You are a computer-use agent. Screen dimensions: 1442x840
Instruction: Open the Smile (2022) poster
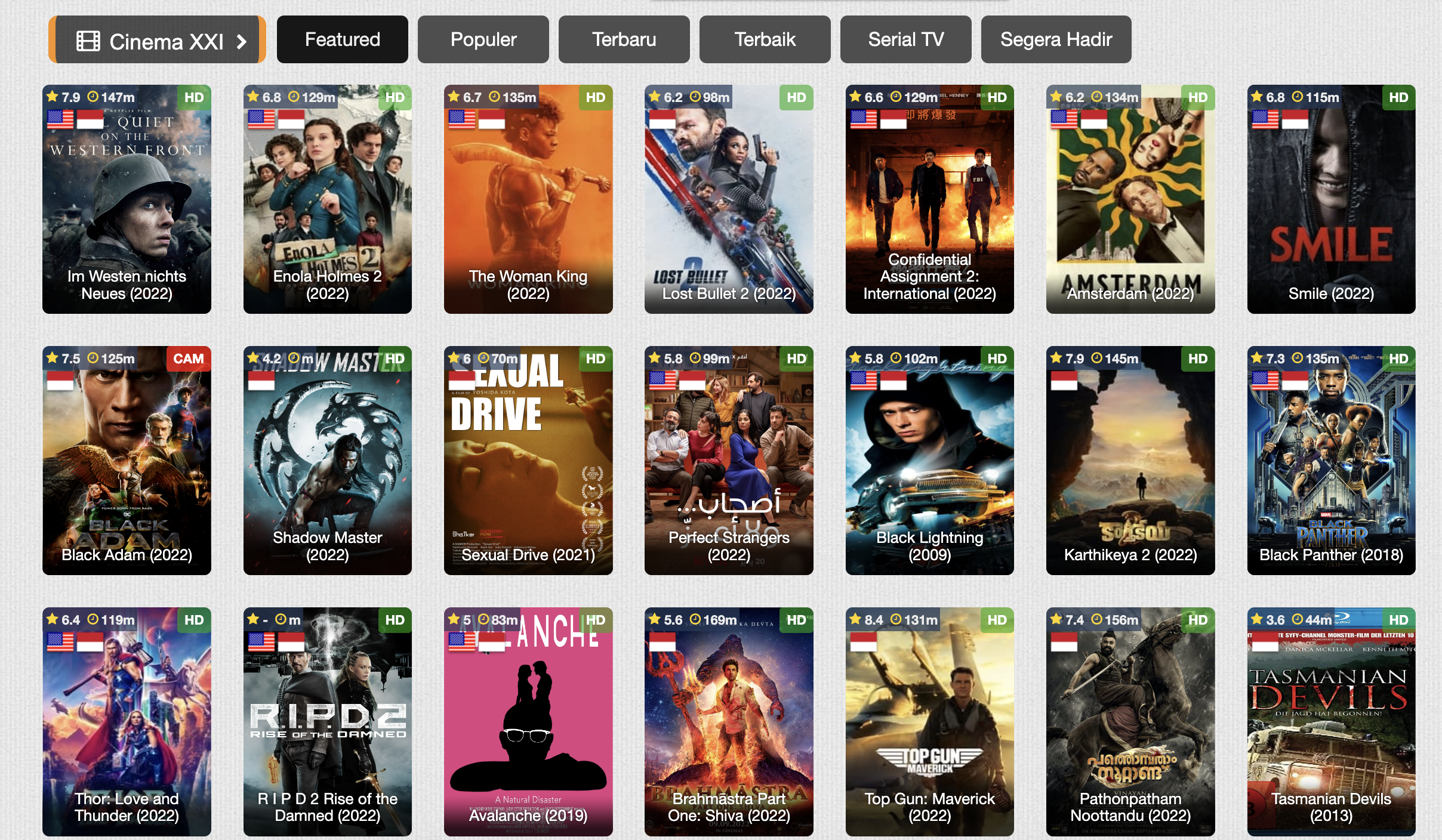tap(1332, 199)
